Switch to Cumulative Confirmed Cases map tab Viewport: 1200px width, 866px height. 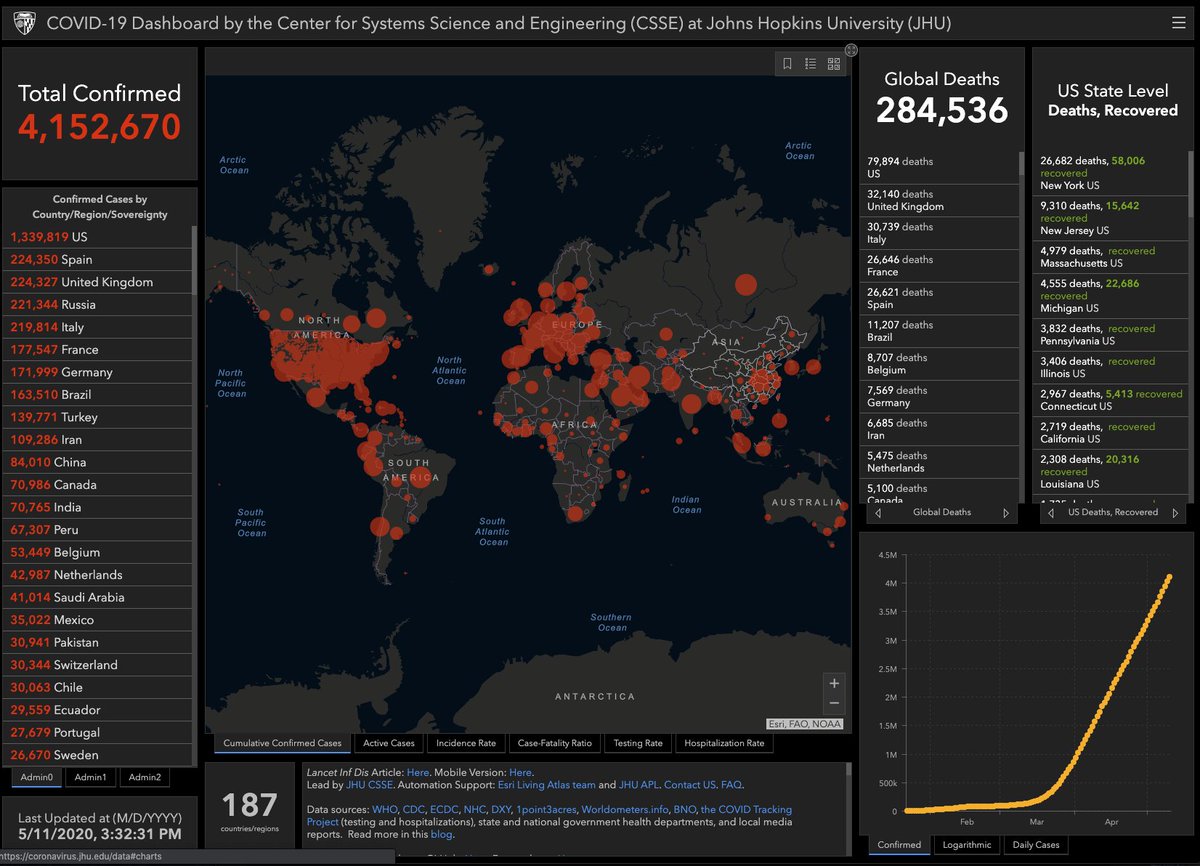coord(282,743)
